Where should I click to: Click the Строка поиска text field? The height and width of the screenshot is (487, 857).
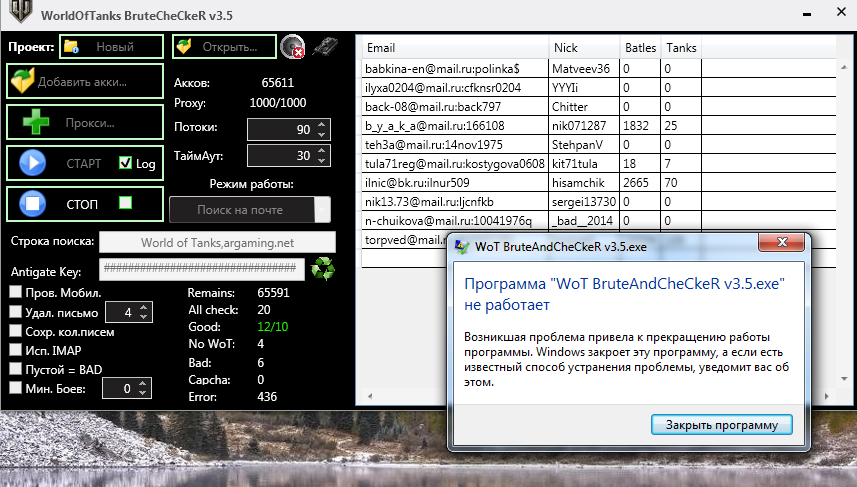[217, 242]
